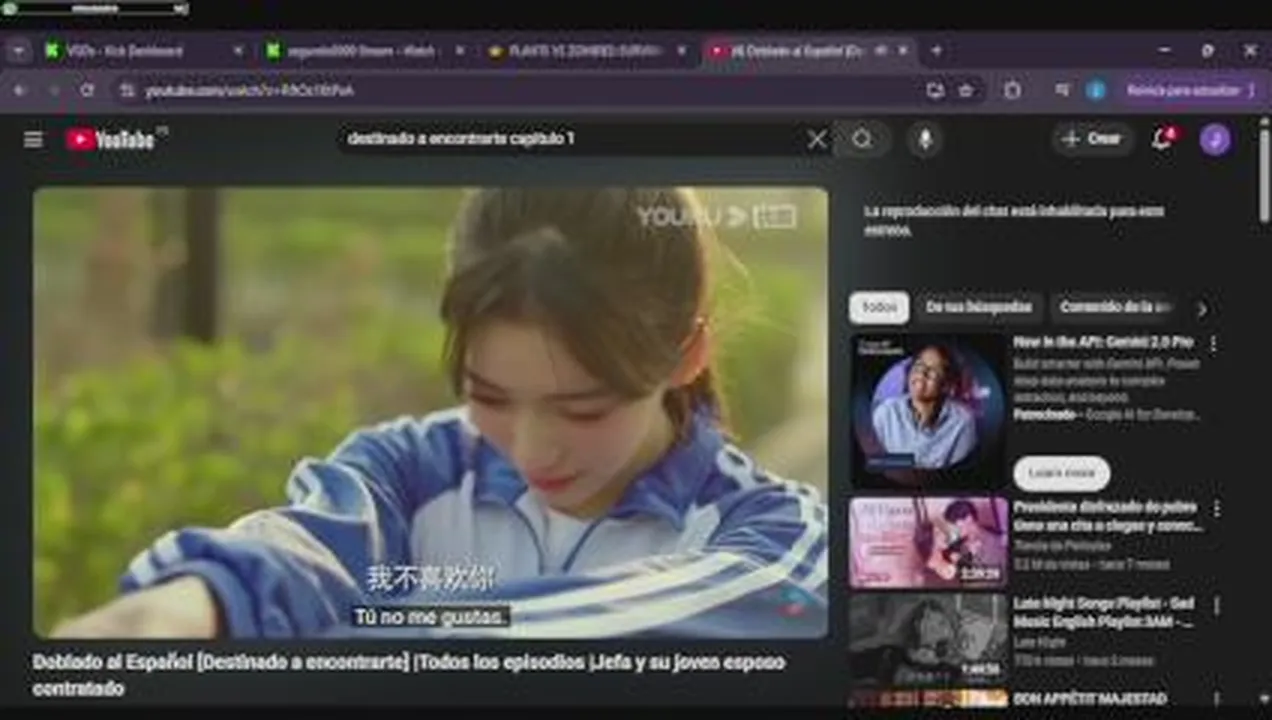Click the video player to pause
The image size is (1272, 720).
(x=430, y=412)
